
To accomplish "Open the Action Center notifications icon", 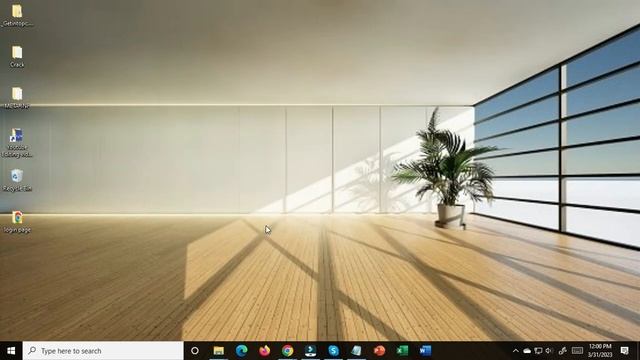I will (x=624, y=351).
